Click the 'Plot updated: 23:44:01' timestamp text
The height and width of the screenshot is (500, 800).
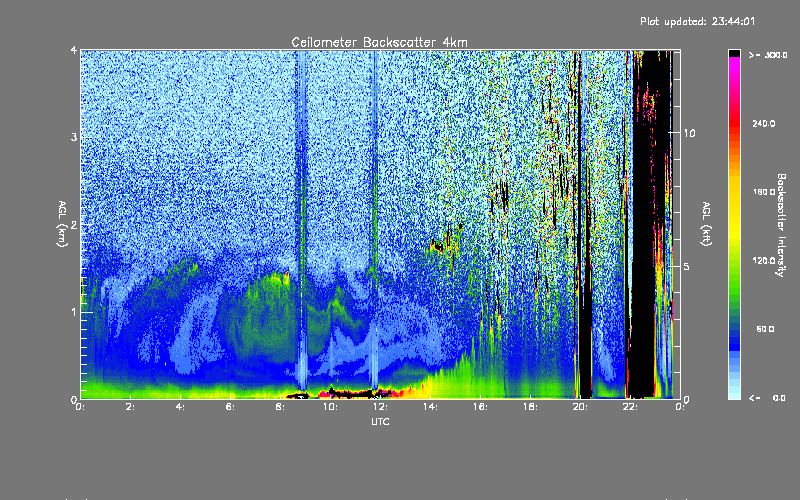point(697,21)
